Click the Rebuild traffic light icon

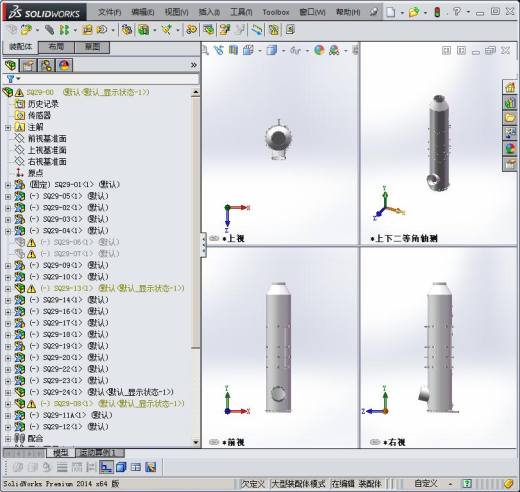pyautogui.click(x=437, y=12)
